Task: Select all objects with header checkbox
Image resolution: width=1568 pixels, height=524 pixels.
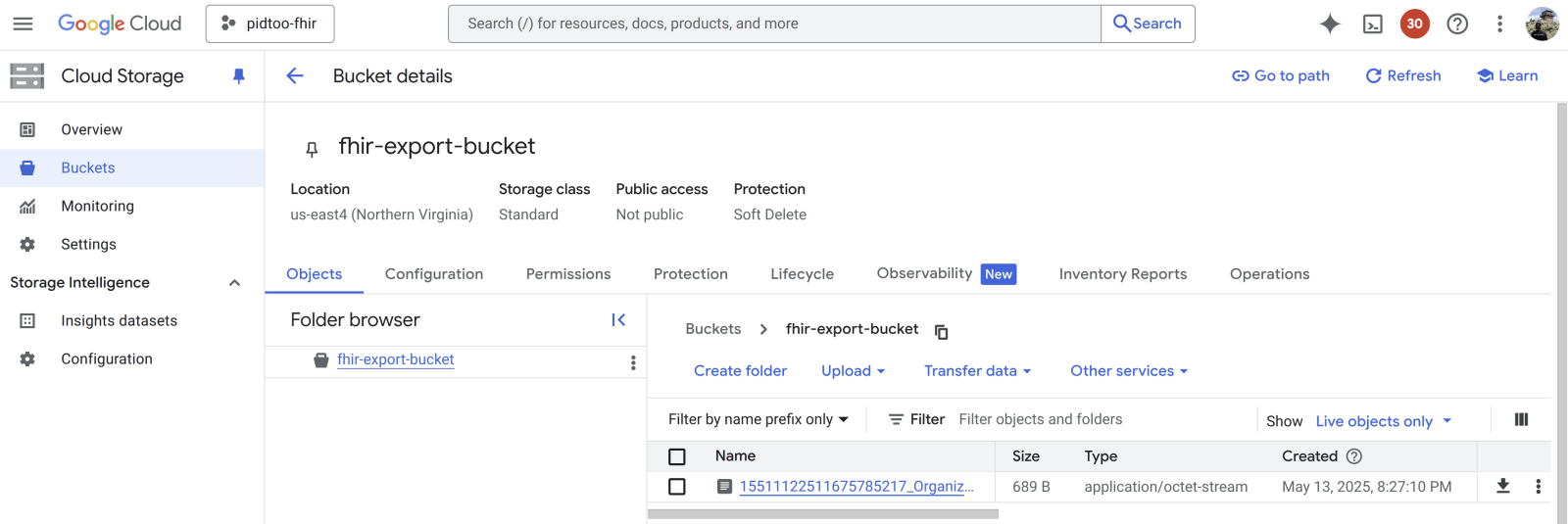Action: pos(677,456)
